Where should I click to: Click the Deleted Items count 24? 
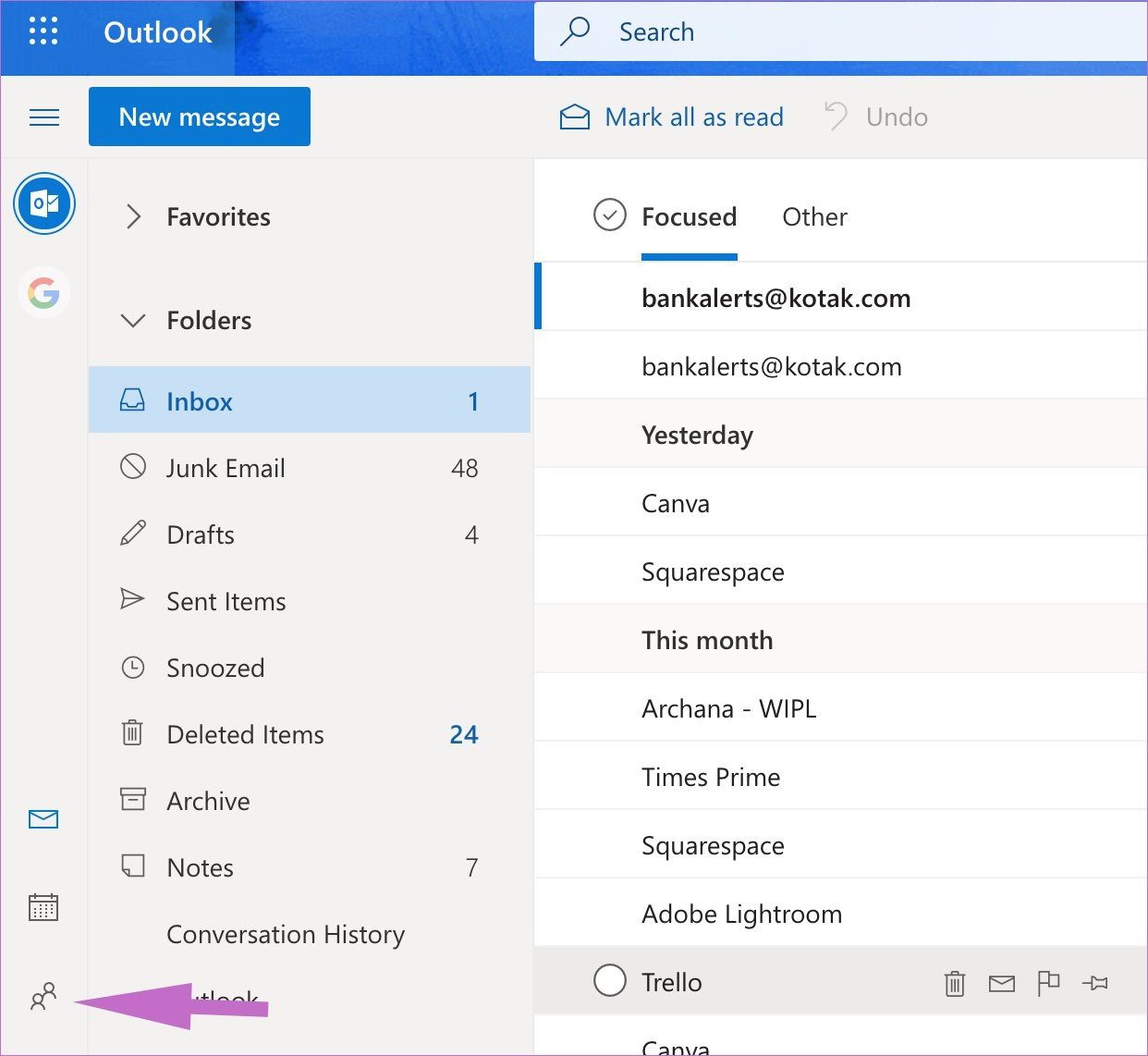tap(464, 734)
